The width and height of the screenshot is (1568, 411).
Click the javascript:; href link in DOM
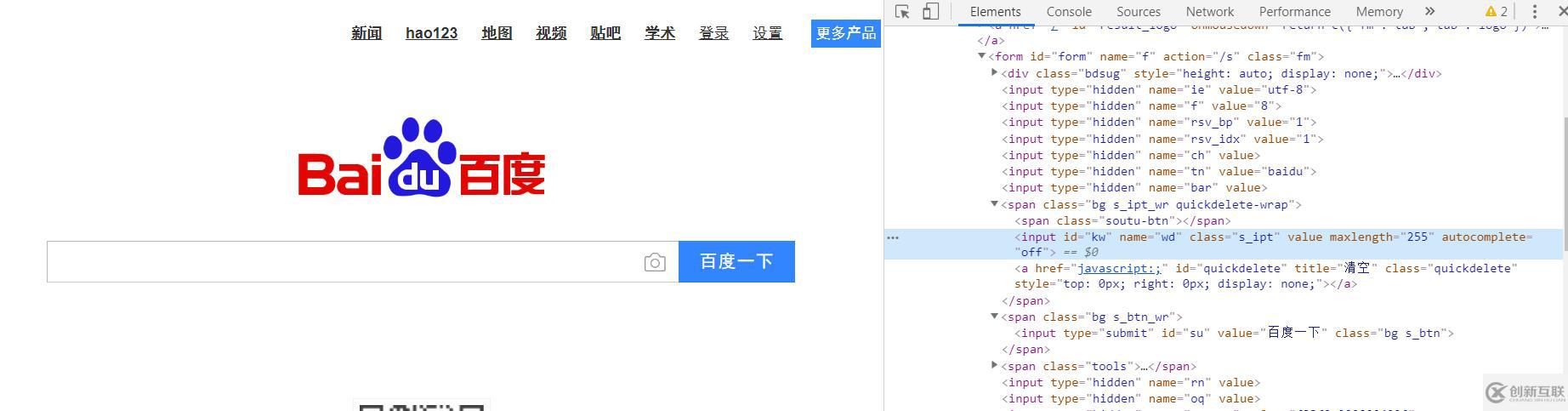click(1118, 268)
